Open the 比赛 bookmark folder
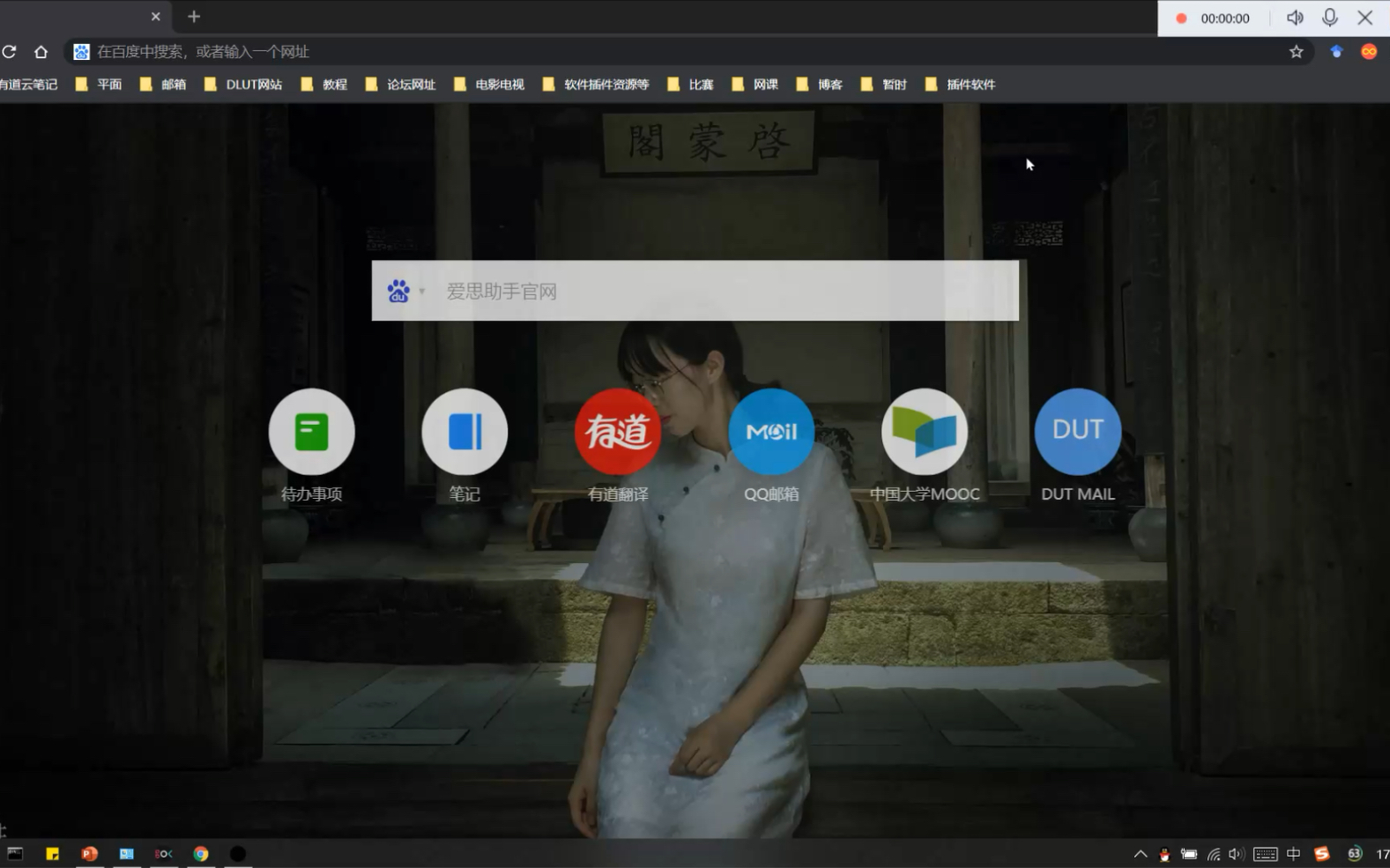The image size is (1390, 868). (691, 85)
